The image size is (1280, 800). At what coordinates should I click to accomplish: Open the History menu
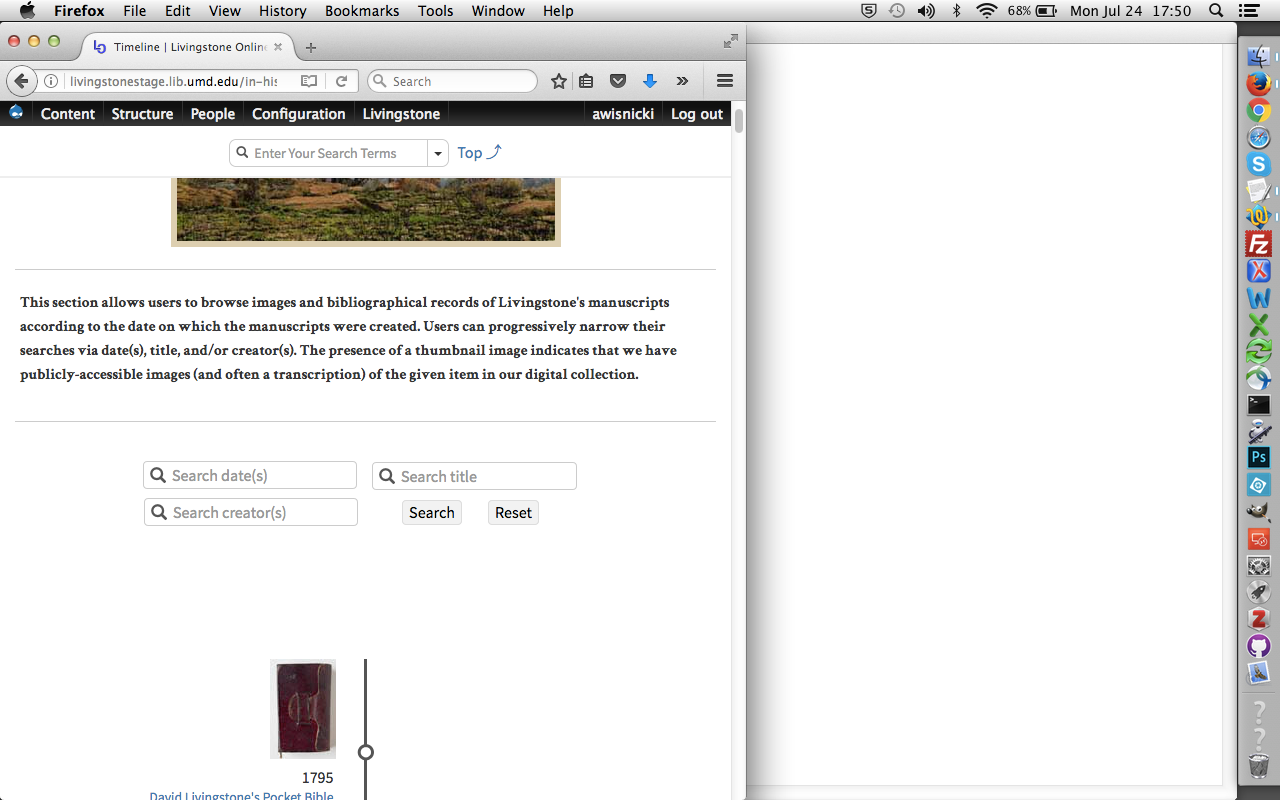tap(283, 11)
